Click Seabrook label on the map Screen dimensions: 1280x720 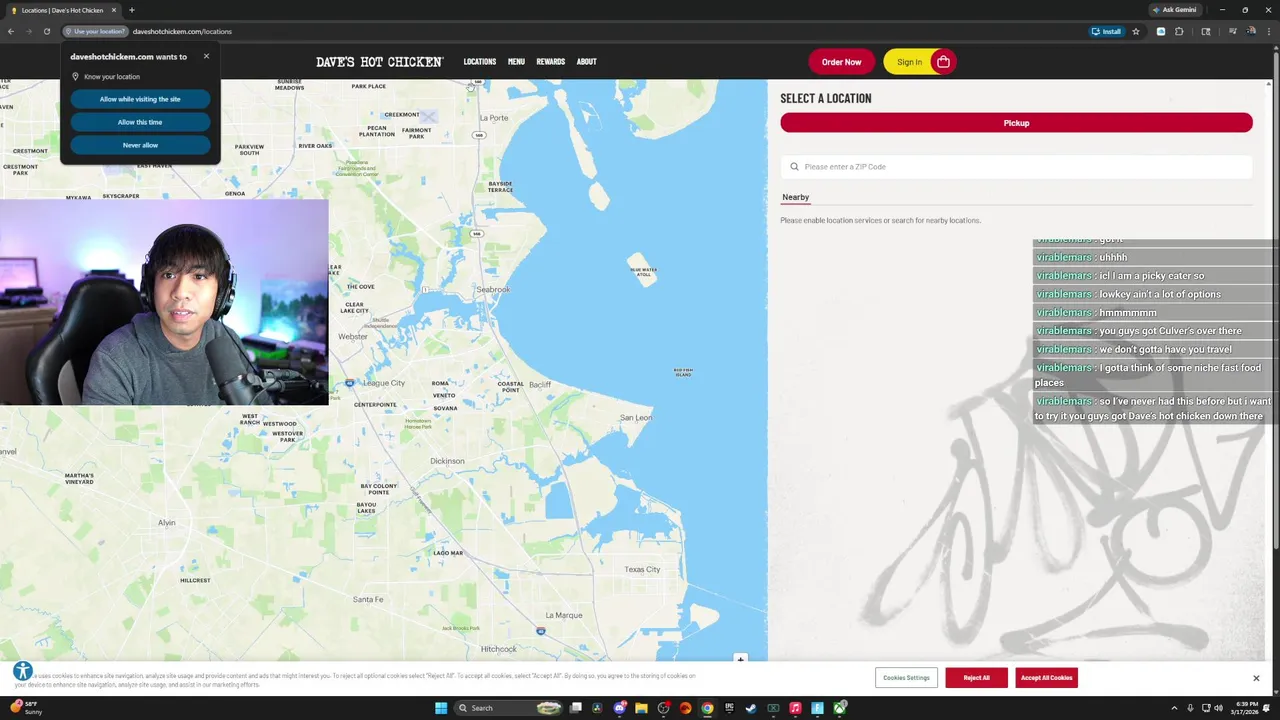492,289
